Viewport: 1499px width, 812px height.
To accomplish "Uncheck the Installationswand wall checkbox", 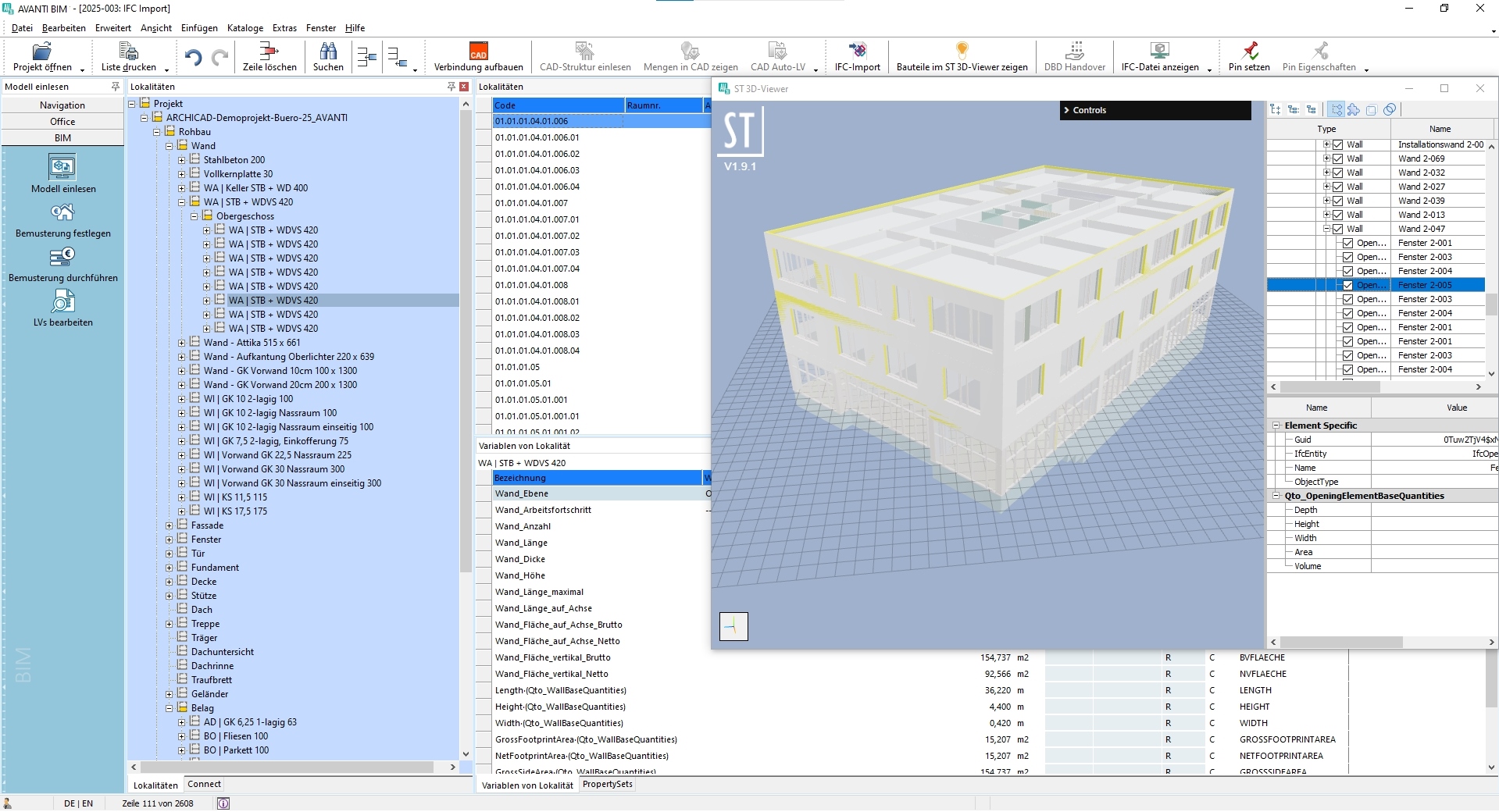I will [x=1337, y=144].
